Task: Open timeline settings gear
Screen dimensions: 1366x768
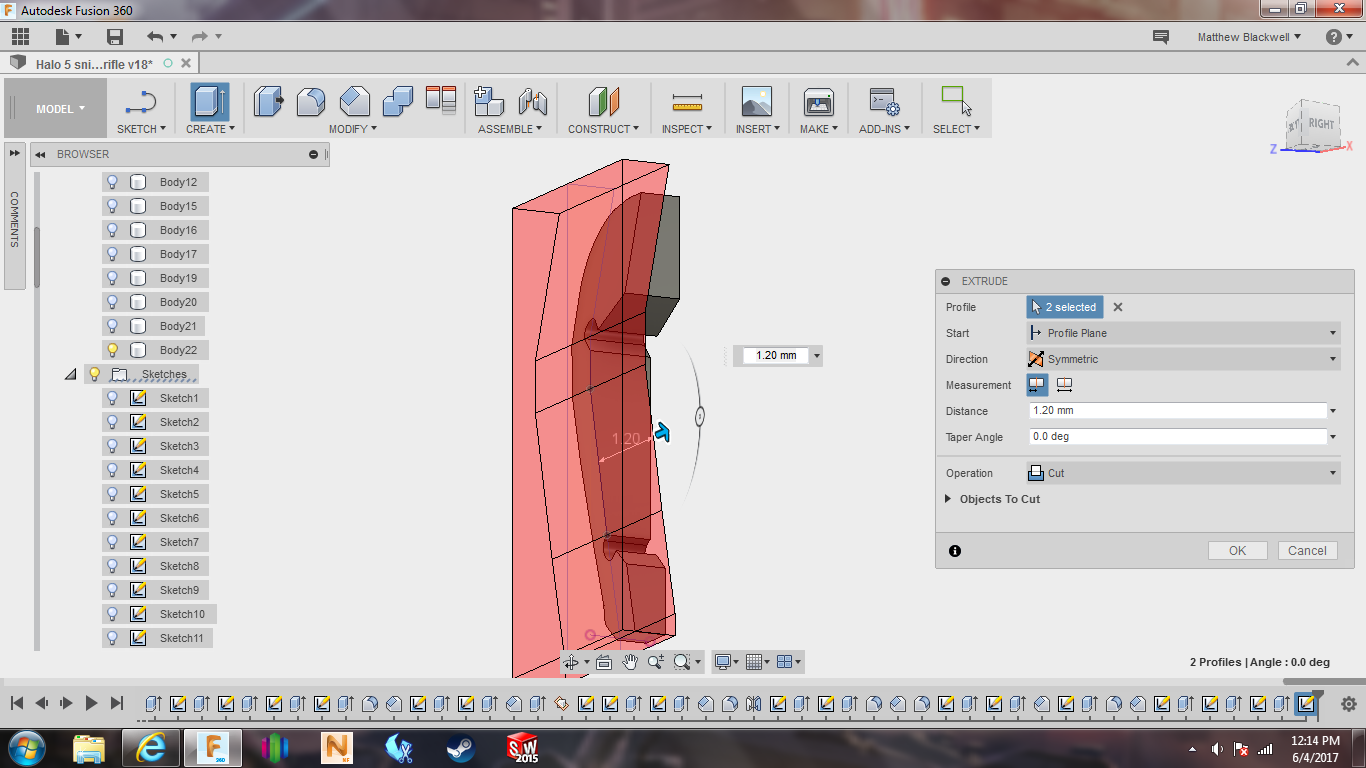Action: click(1348, 704)
